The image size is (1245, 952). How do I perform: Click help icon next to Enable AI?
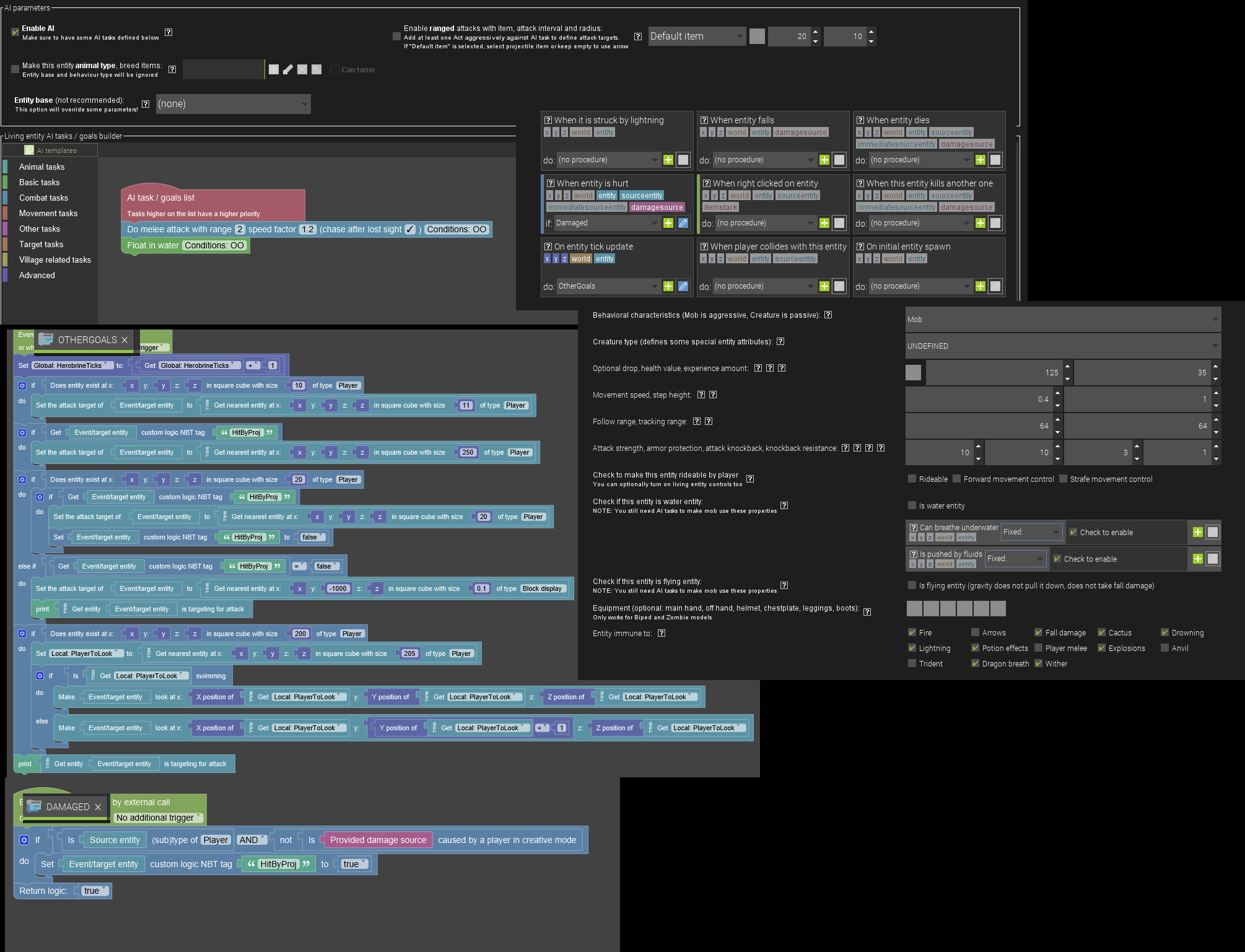coord(168,32)
